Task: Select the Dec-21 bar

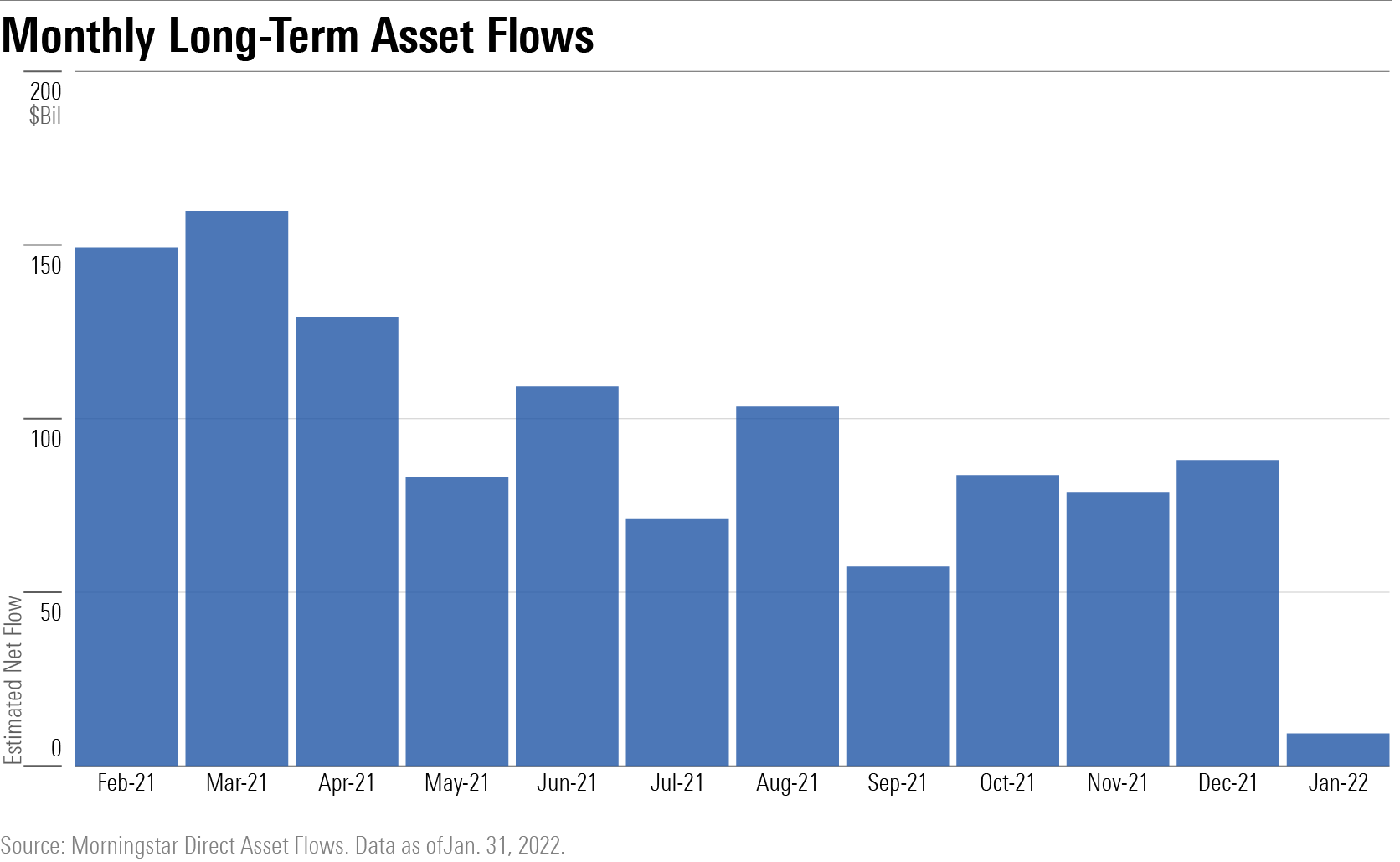Action: coord(1228,612)
